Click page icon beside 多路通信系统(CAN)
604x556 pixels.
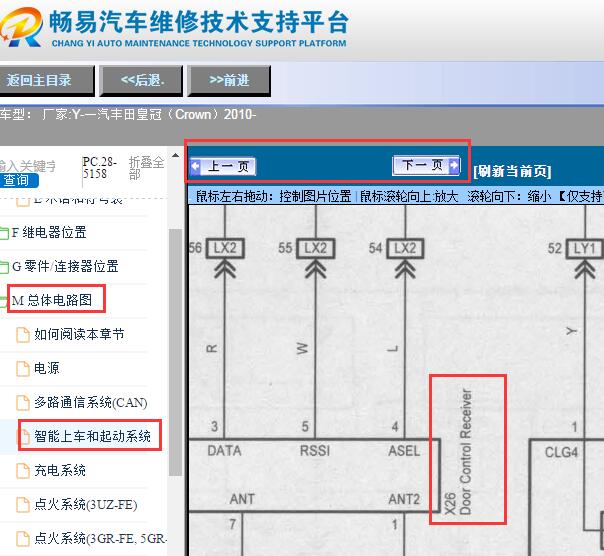tap(23, 403)
